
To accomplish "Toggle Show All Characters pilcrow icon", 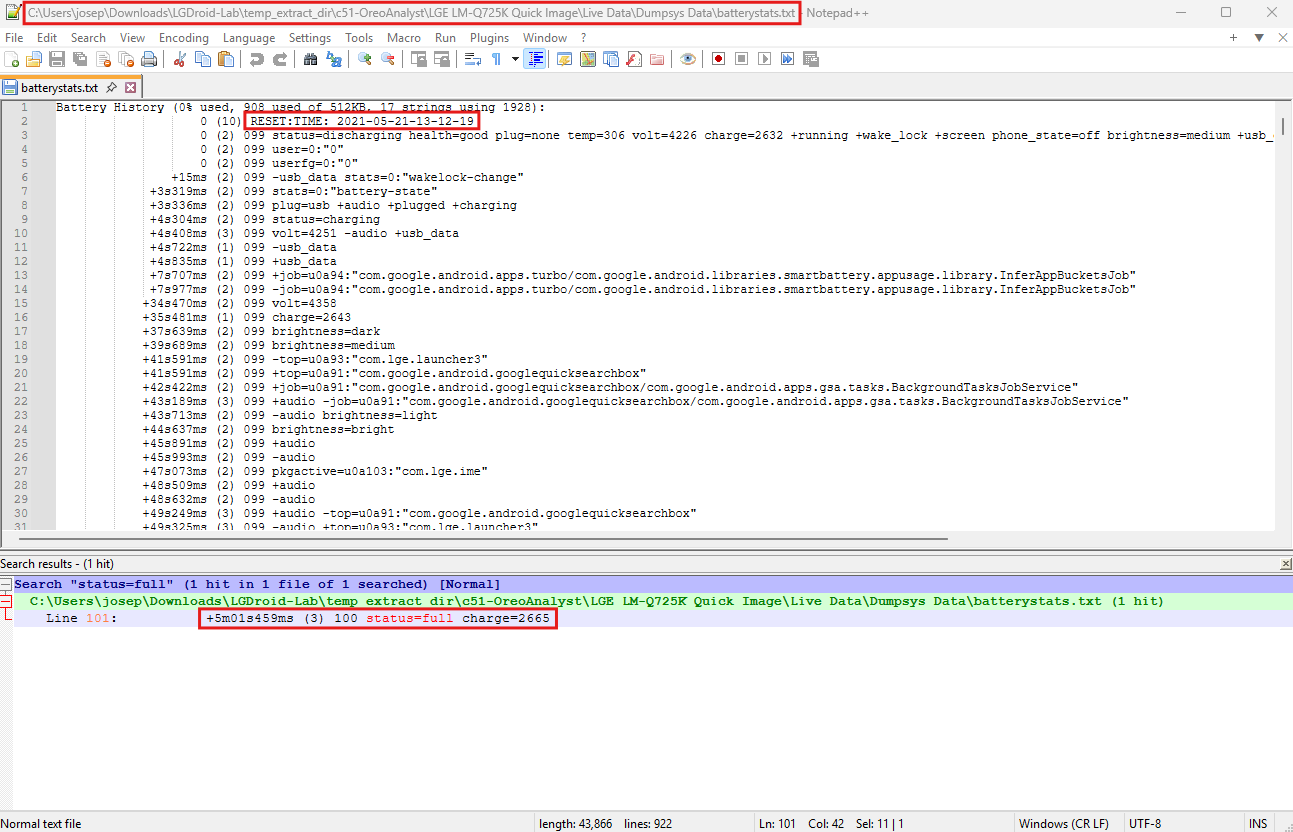I will coord(496,59).
